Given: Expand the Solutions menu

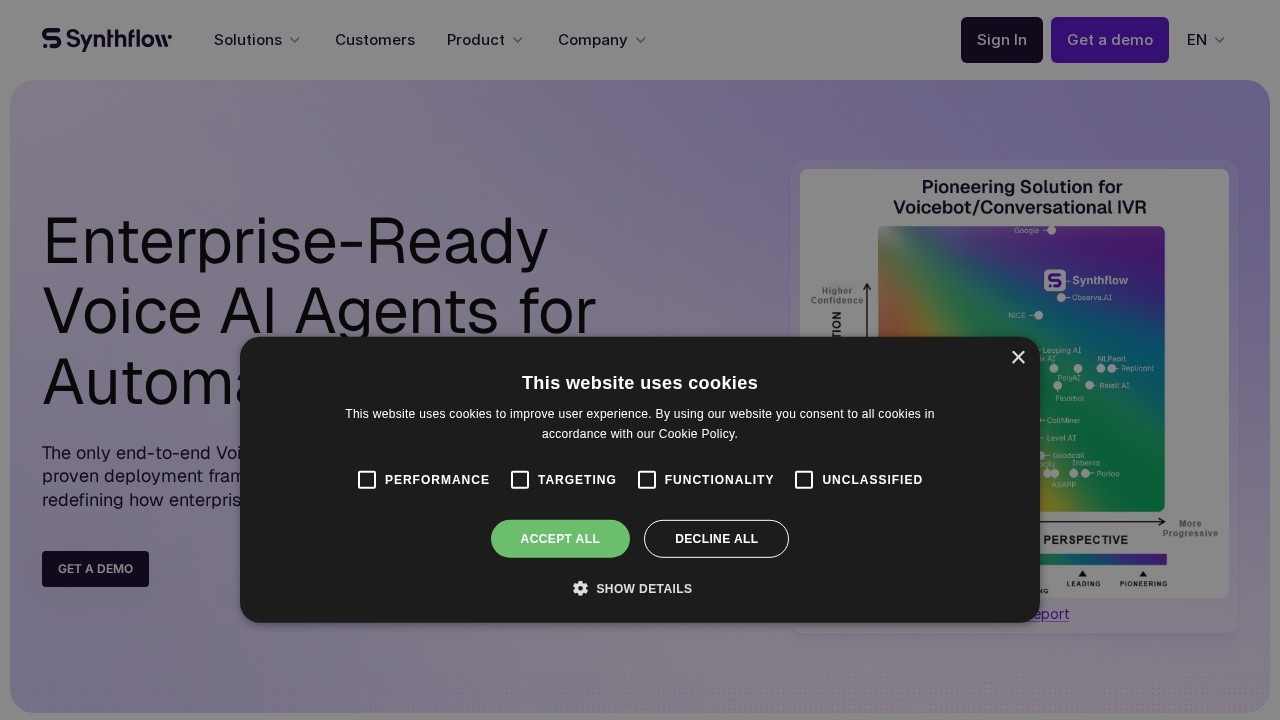Looking at the screenshot, I should [257, 40].
